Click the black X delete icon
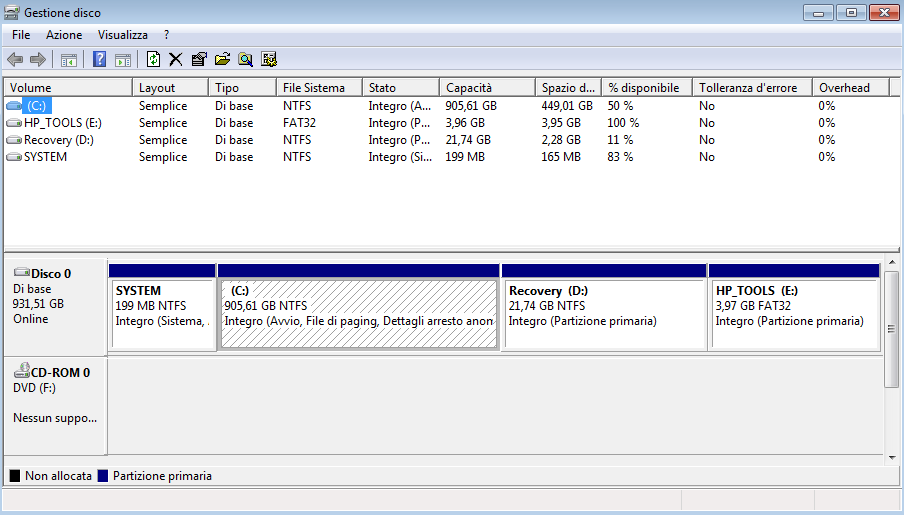Viewport: 904px width, 515px height. point(175,59)
